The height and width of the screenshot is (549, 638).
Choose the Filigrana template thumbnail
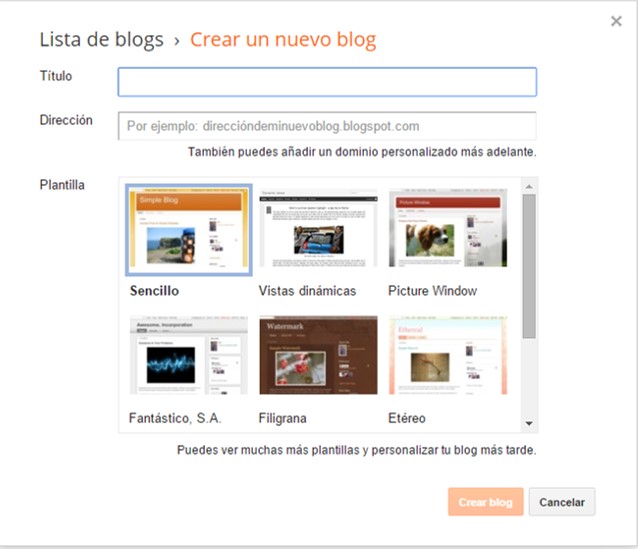318,355
